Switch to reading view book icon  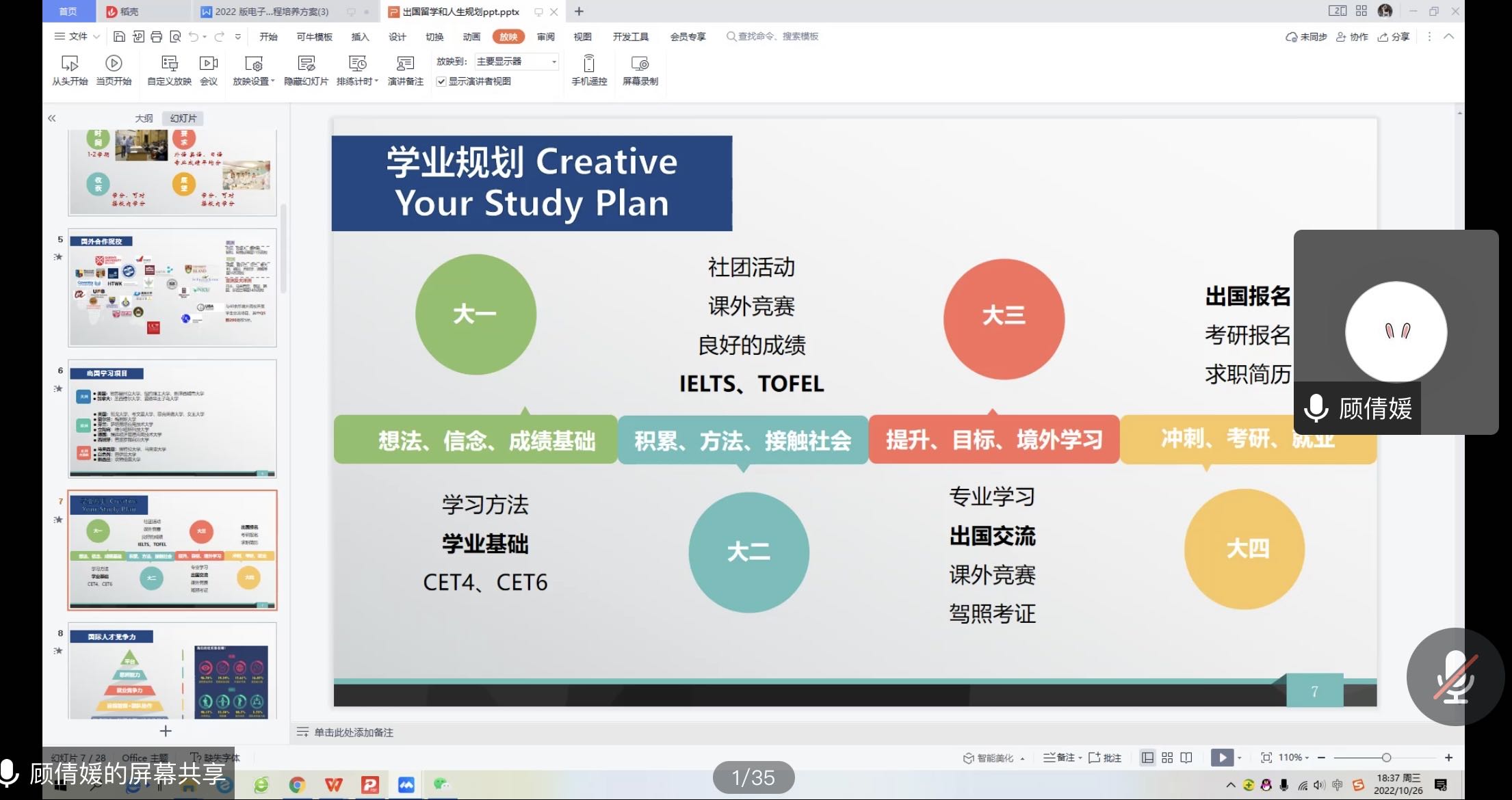1186,758
